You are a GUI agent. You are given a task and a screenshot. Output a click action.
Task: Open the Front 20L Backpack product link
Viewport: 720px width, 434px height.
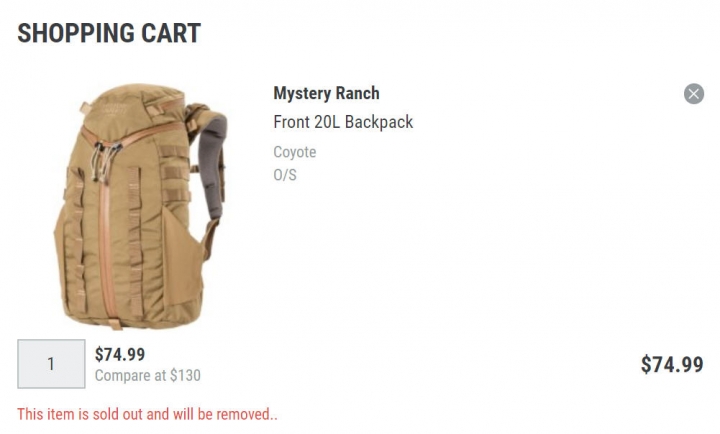[x=343, y=122]
